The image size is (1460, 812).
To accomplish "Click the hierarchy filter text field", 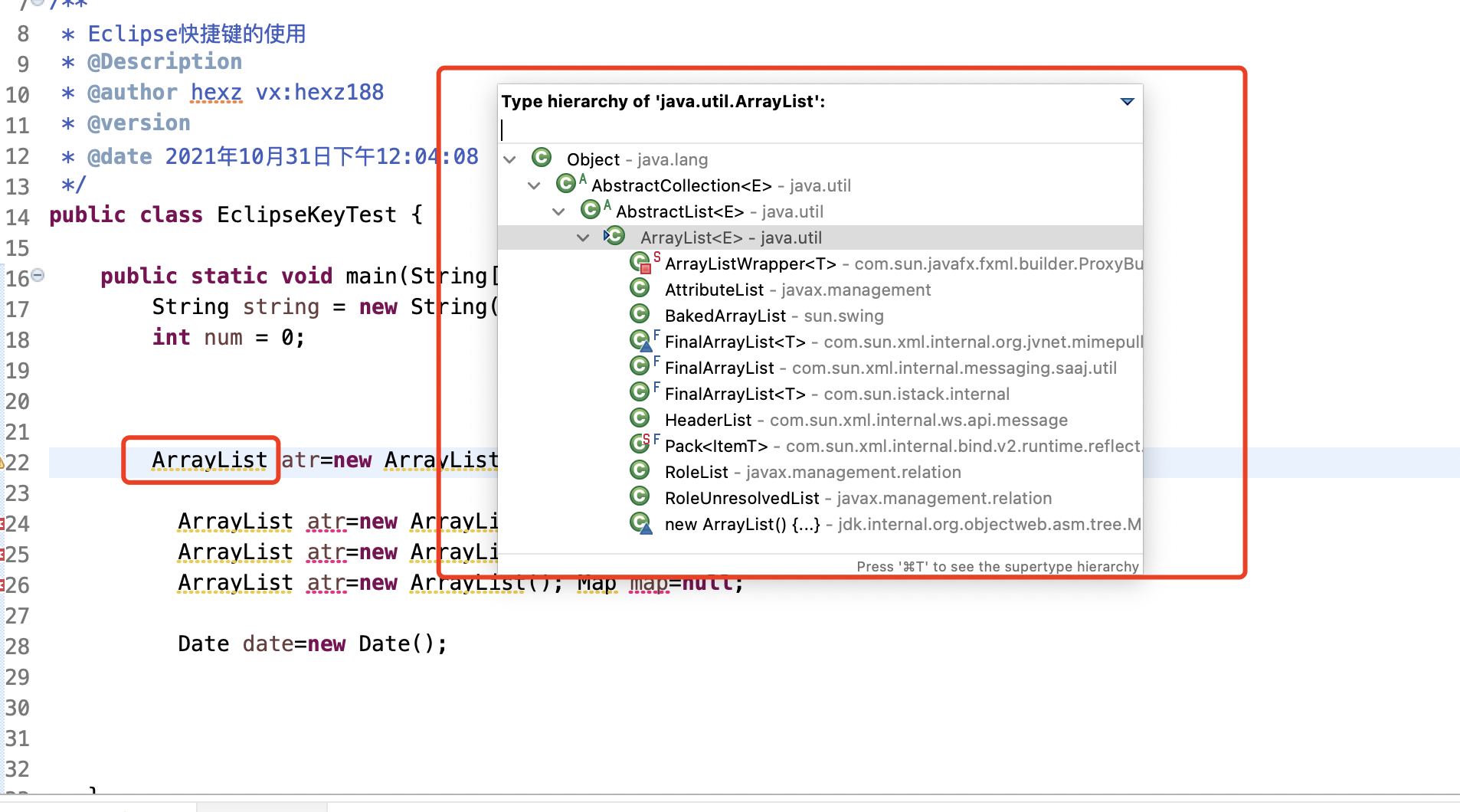I will click(x=820, y=129).
